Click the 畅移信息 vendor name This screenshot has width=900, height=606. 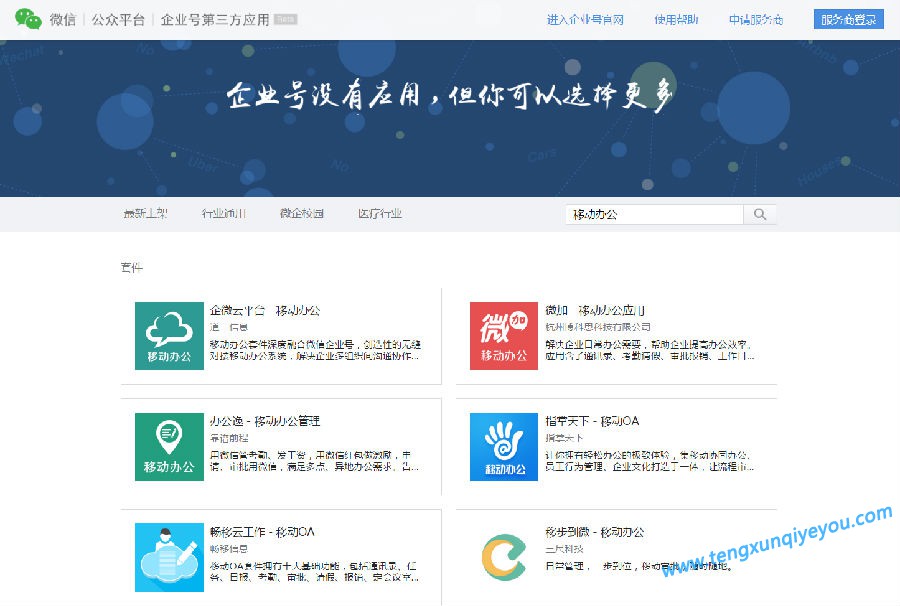pos(228,549)
